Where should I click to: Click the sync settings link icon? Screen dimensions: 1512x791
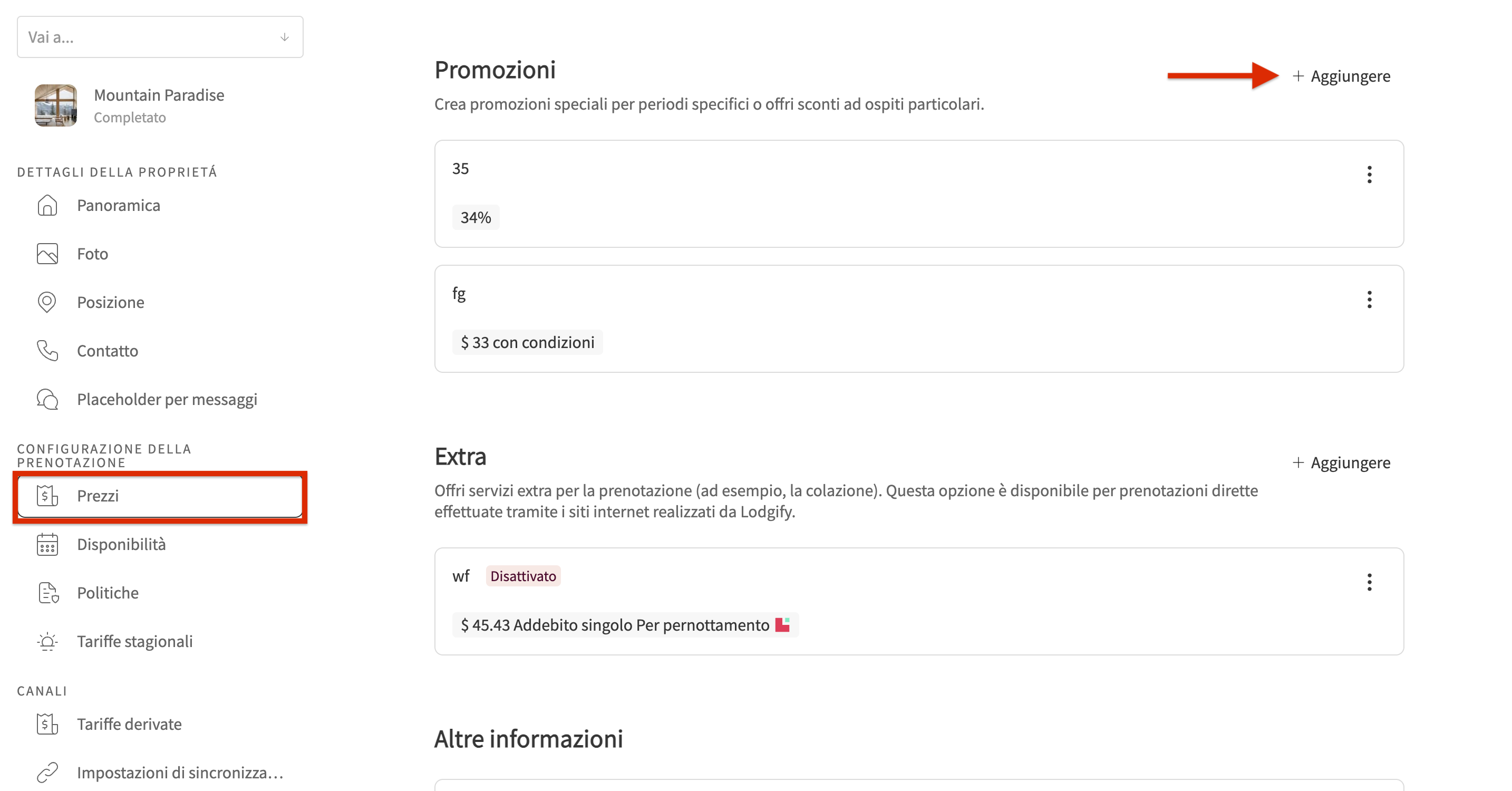pos(47,773)
